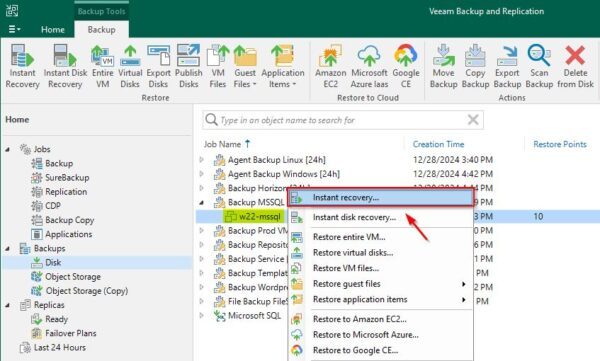The width and height of the screenshot is (600, 361).
Task: Click Move Backup action icon
Action: [x=443, y=66]
